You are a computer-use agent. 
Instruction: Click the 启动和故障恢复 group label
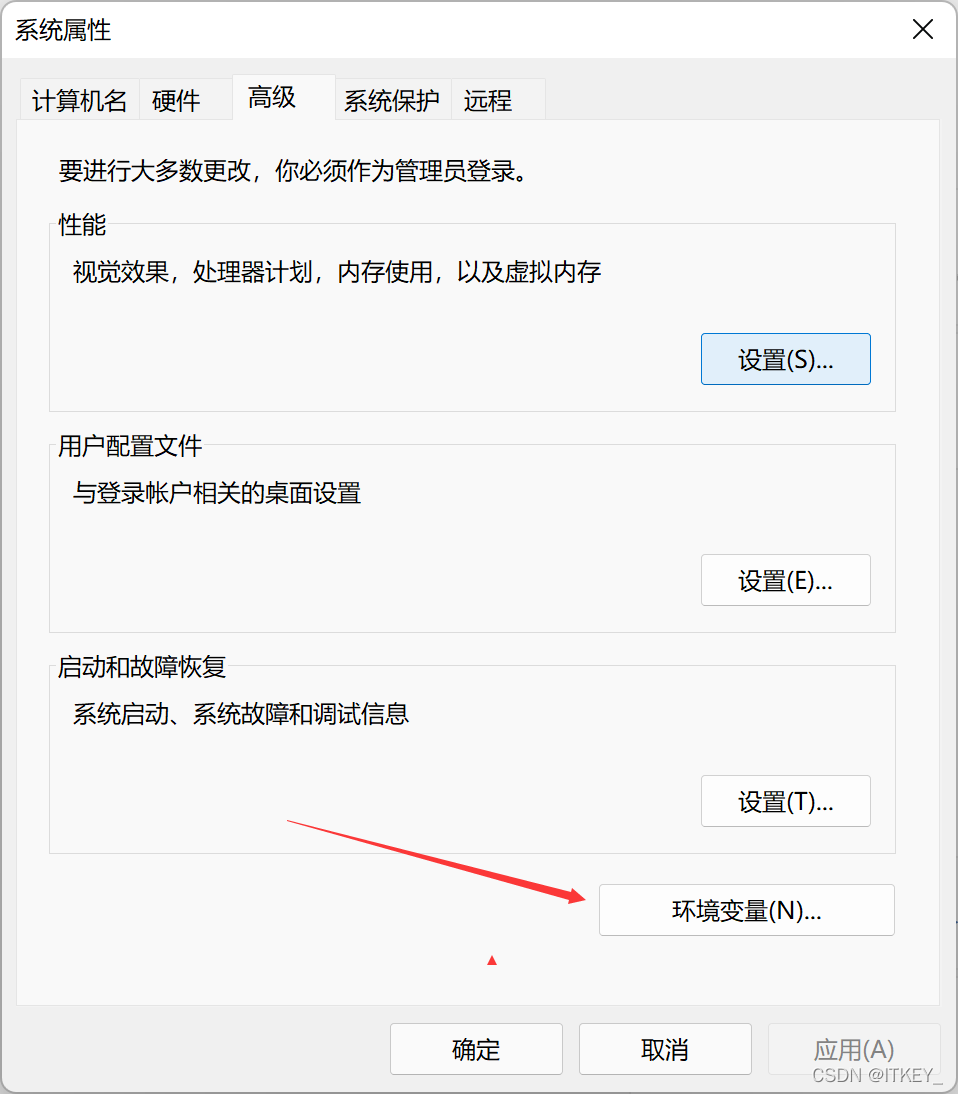(142, 667)
